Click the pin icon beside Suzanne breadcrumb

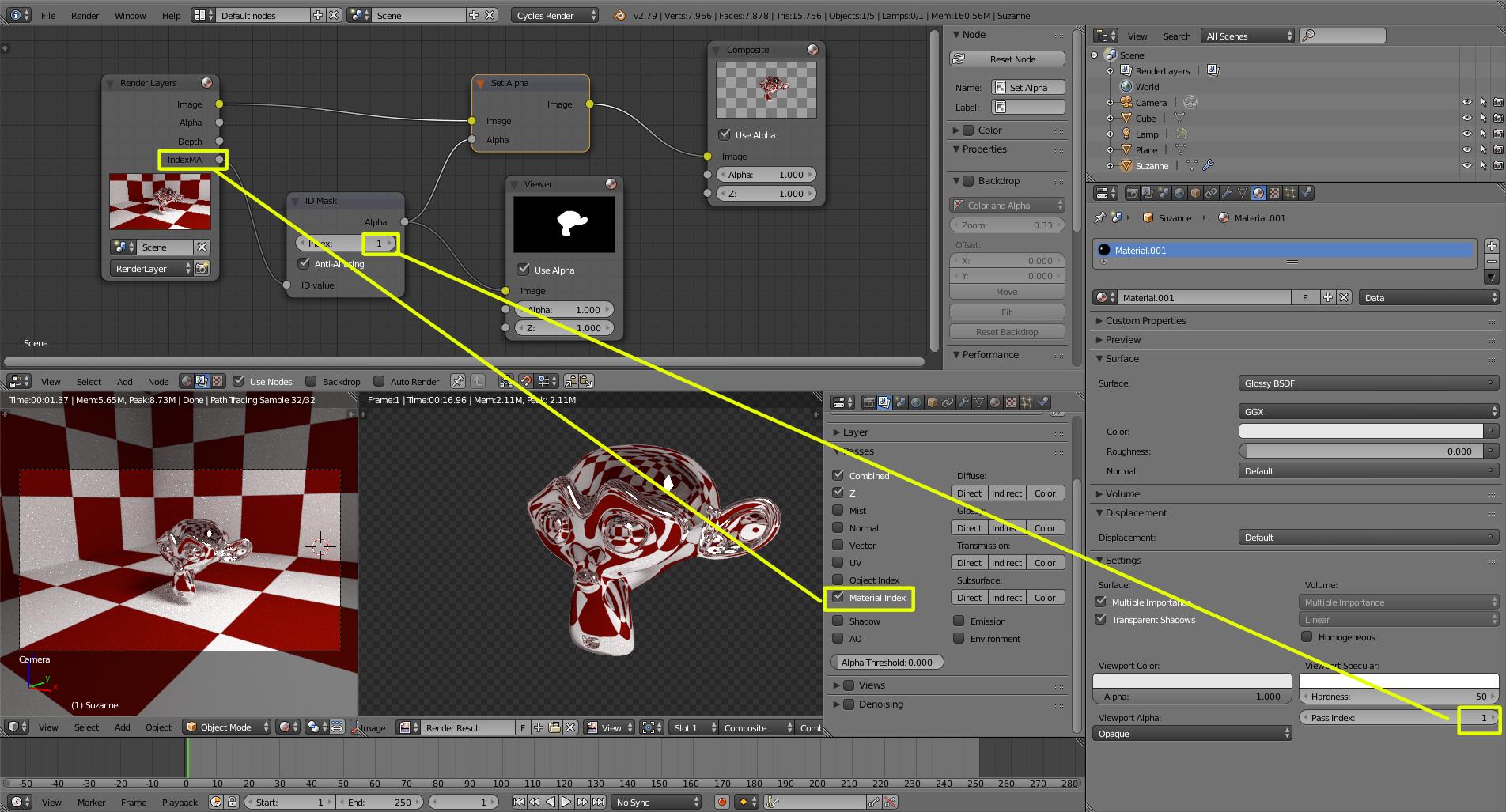(1100, 217)
